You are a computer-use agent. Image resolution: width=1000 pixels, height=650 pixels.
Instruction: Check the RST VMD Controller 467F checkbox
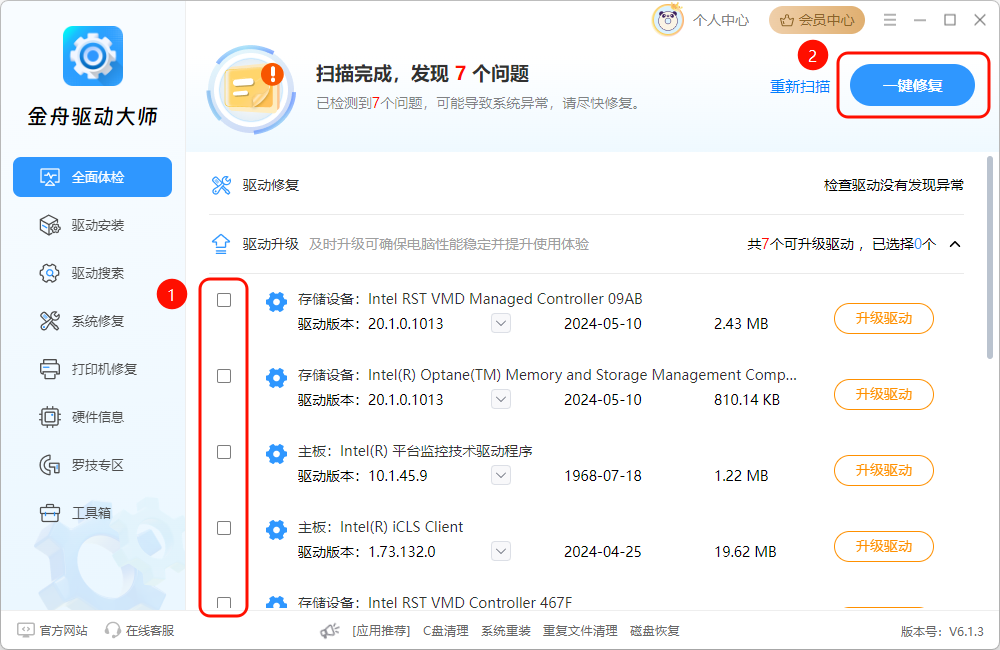(224, 603)
